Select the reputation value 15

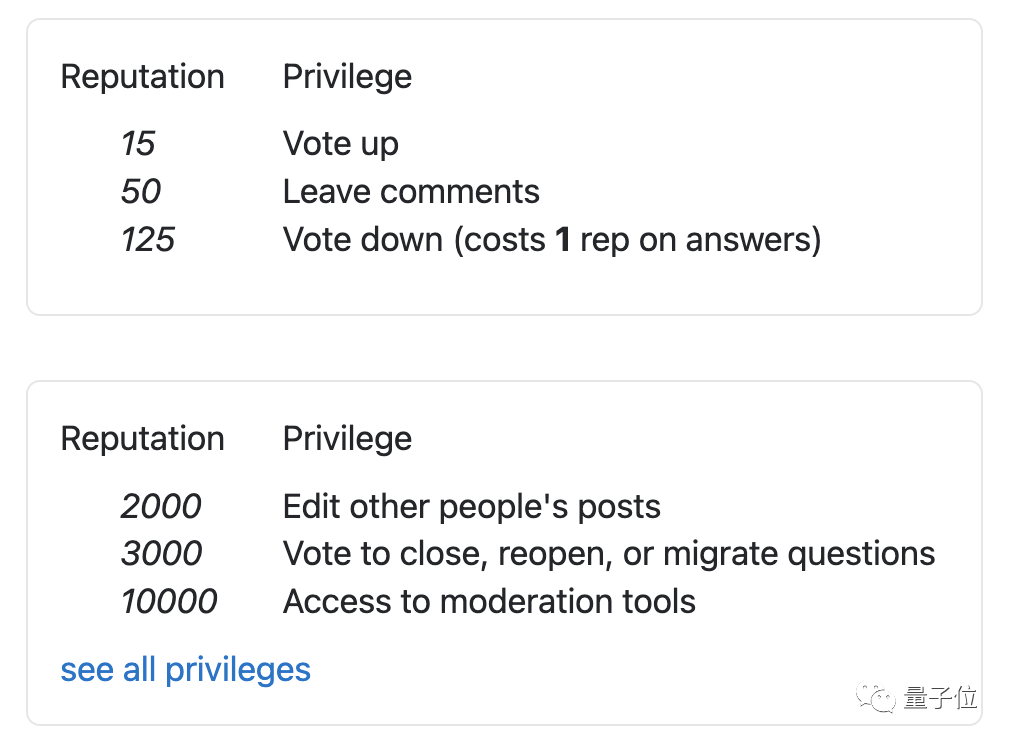[x=138, y=143]
